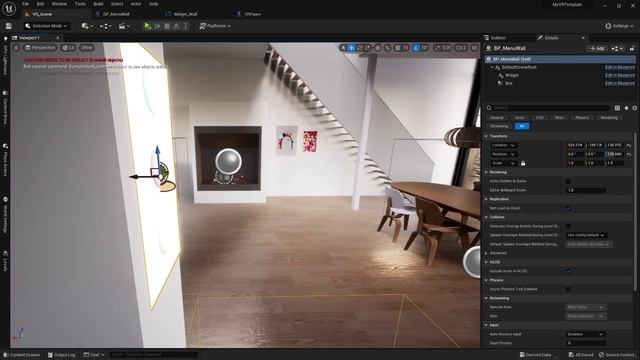Click the Unreal Engine logo icon
Image resolution: width=640 pixels, height=360 pixels.
(9, 9)
